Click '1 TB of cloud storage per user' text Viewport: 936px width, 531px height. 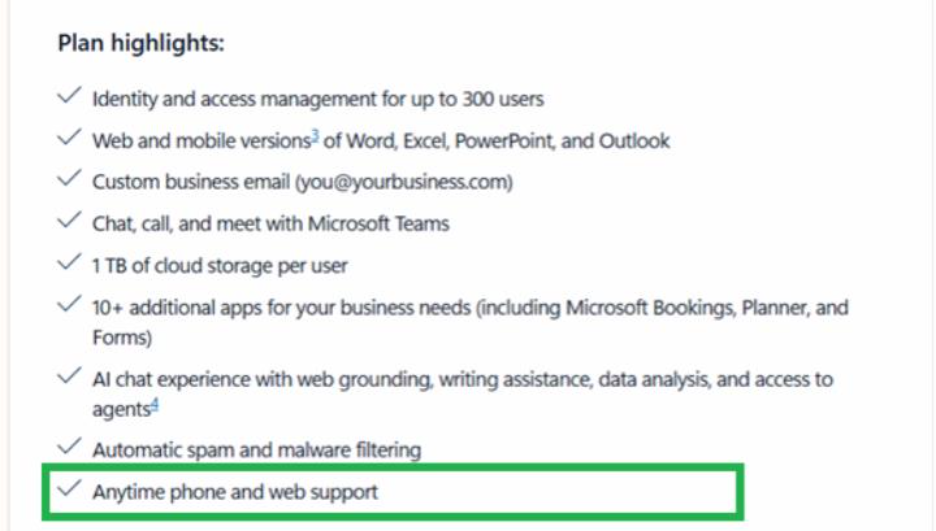pyautogui.click(x=220, y=266)
